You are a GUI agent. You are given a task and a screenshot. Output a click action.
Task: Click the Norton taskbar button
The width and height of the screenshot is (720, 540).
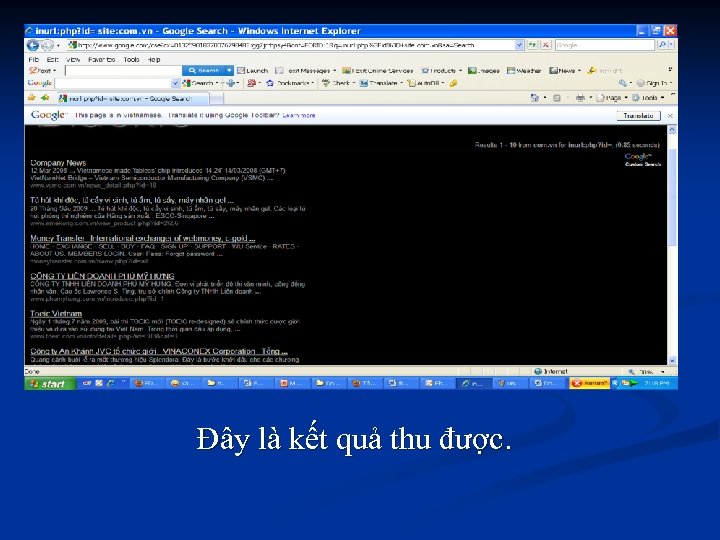pos(589,383)
